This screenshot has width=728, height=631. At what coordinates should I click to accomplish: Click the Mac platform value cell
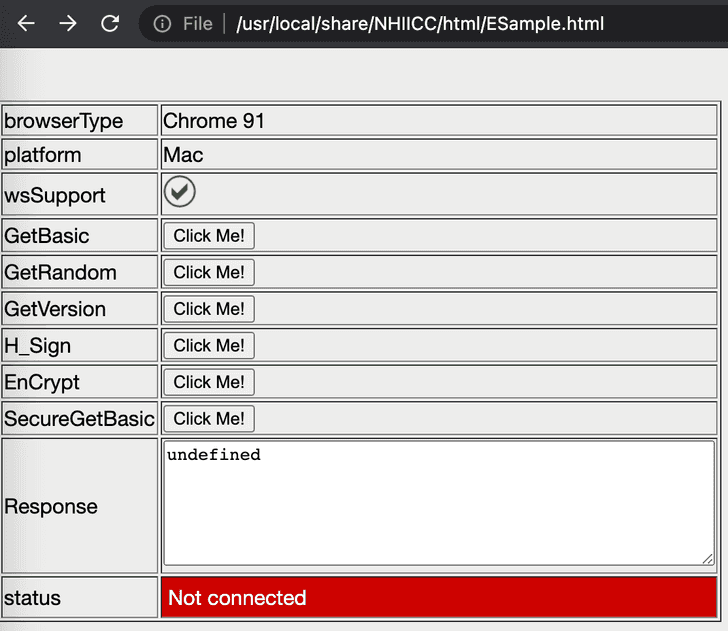click(x=438, y=155)
